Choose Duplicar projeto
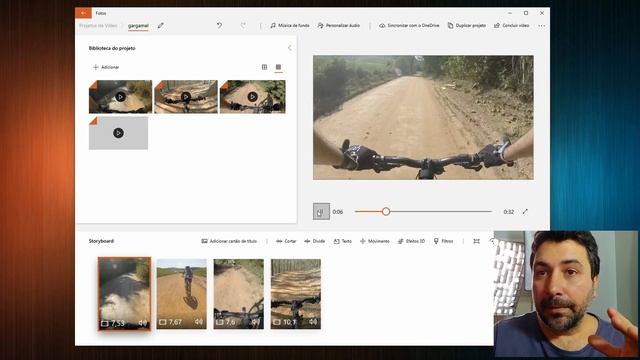The image size is (640, 360). pos(467,25)
